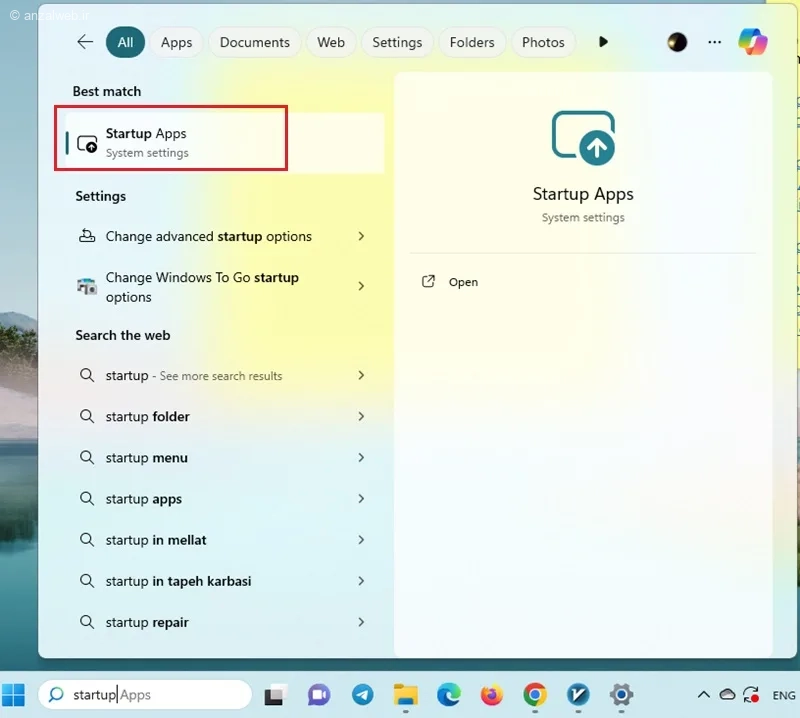Open Firefox from the taskbar
800x718 pixels.
pos(490,694)
